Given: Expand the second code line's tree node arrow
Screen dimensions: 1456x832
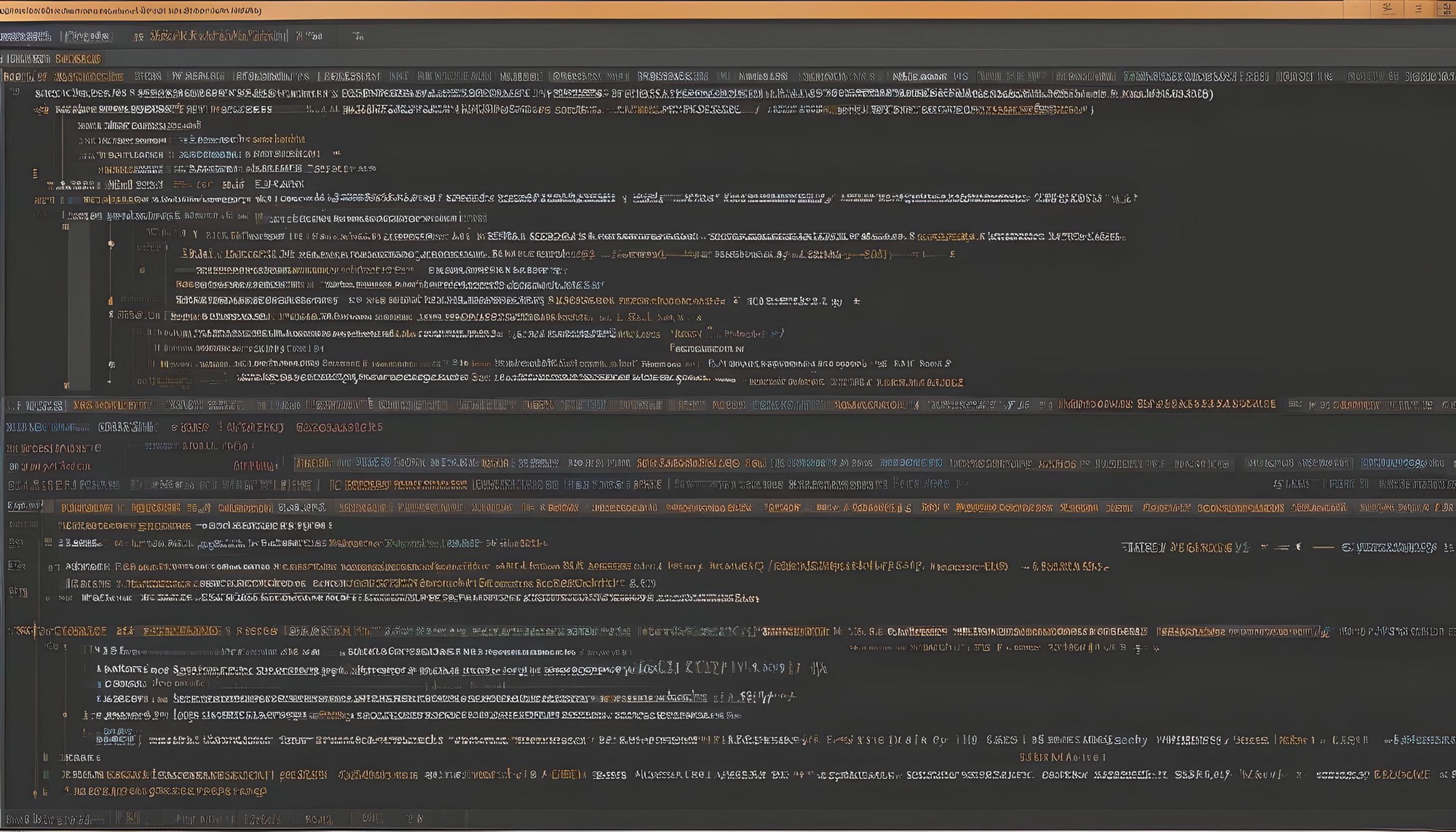Looking at the screenshot, I should tap(36, 110).
